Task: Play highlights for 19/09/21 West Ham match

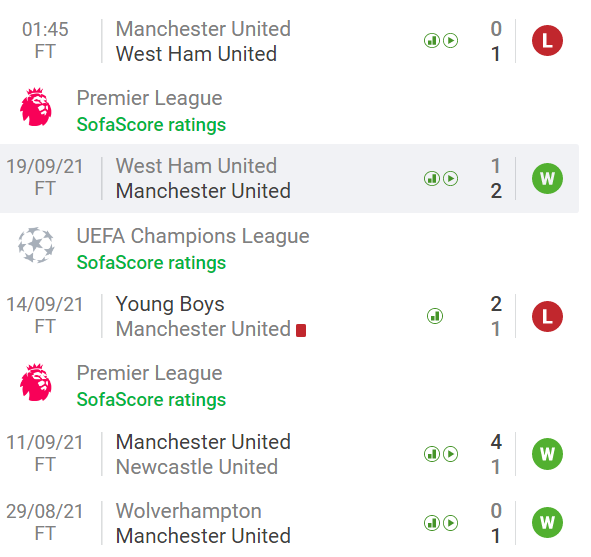Action: coord(450,179)
